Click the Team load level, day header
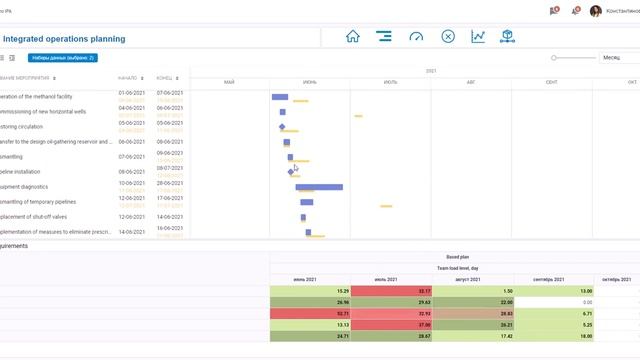Screen dimensions: 640x360 pyautogui.click(x=458, y=268)
